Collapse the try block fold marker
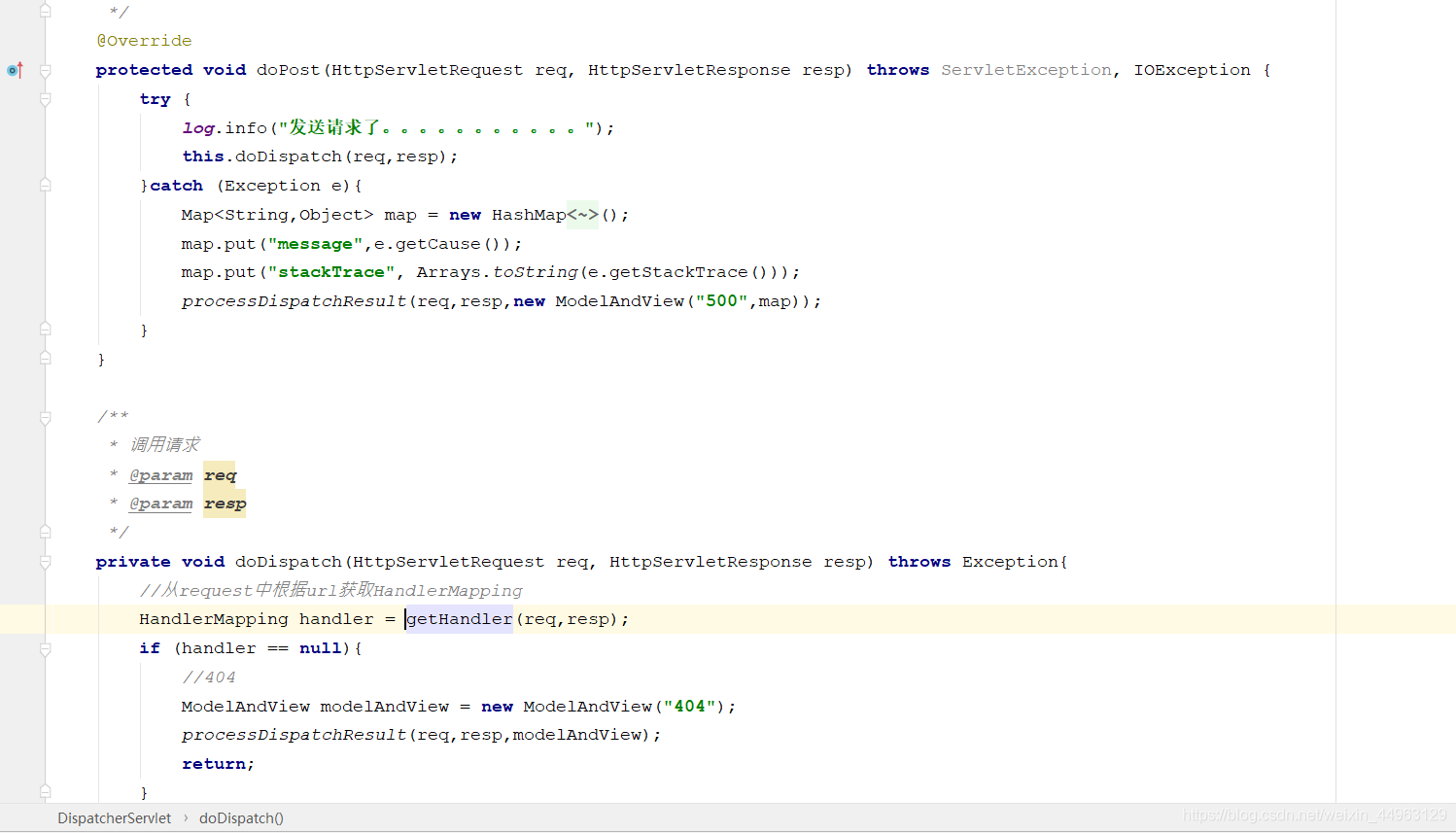This screenshot has width=1456, height=833. [45, 99]
